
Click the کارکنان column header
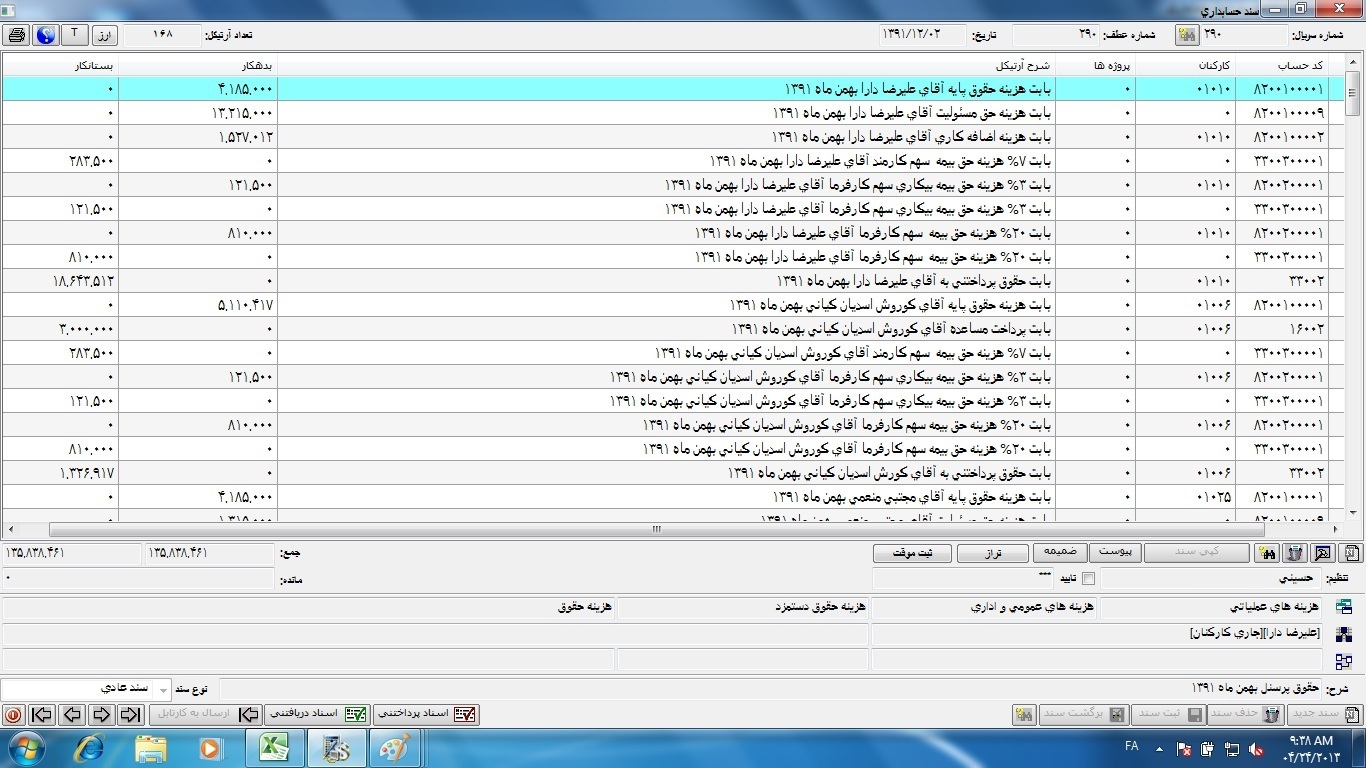(x=1186, y=65)
